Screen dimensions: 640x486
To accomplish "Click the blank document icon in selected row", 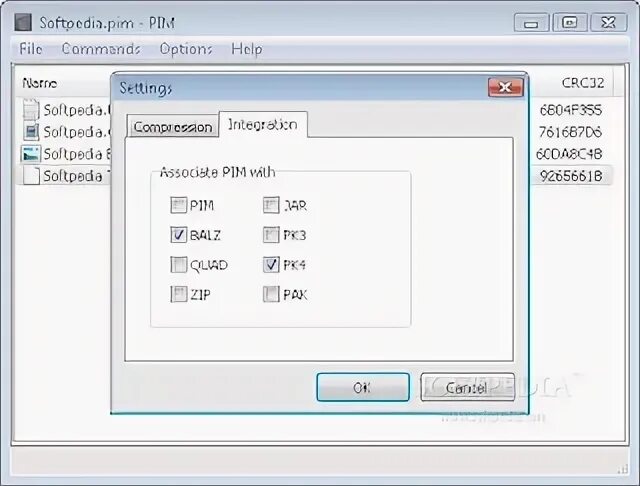I will coord(31,175).
